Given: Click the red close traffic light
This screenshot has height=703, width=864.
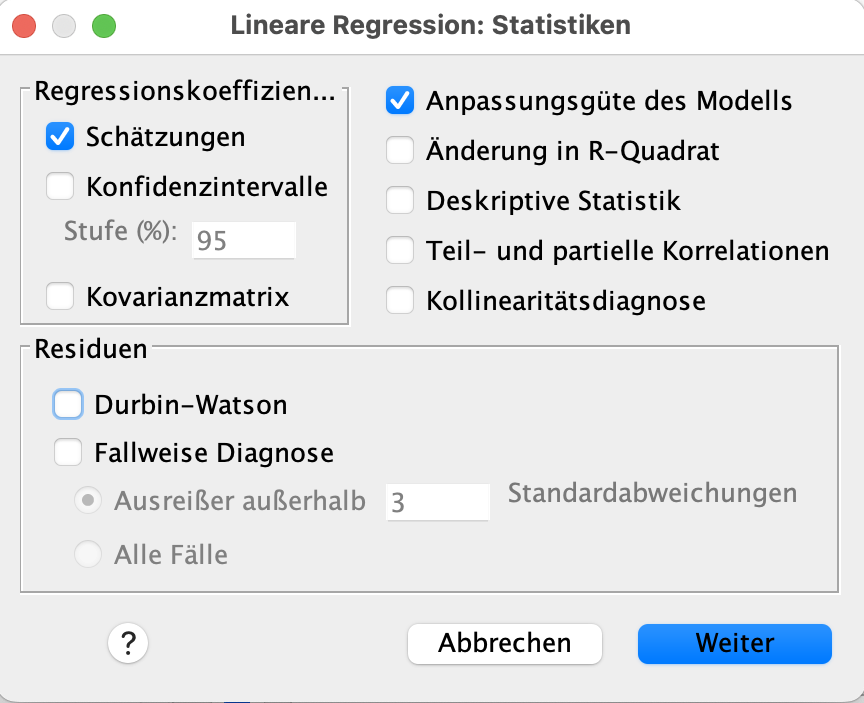Looking at the screenshot, I should [24, 27].
